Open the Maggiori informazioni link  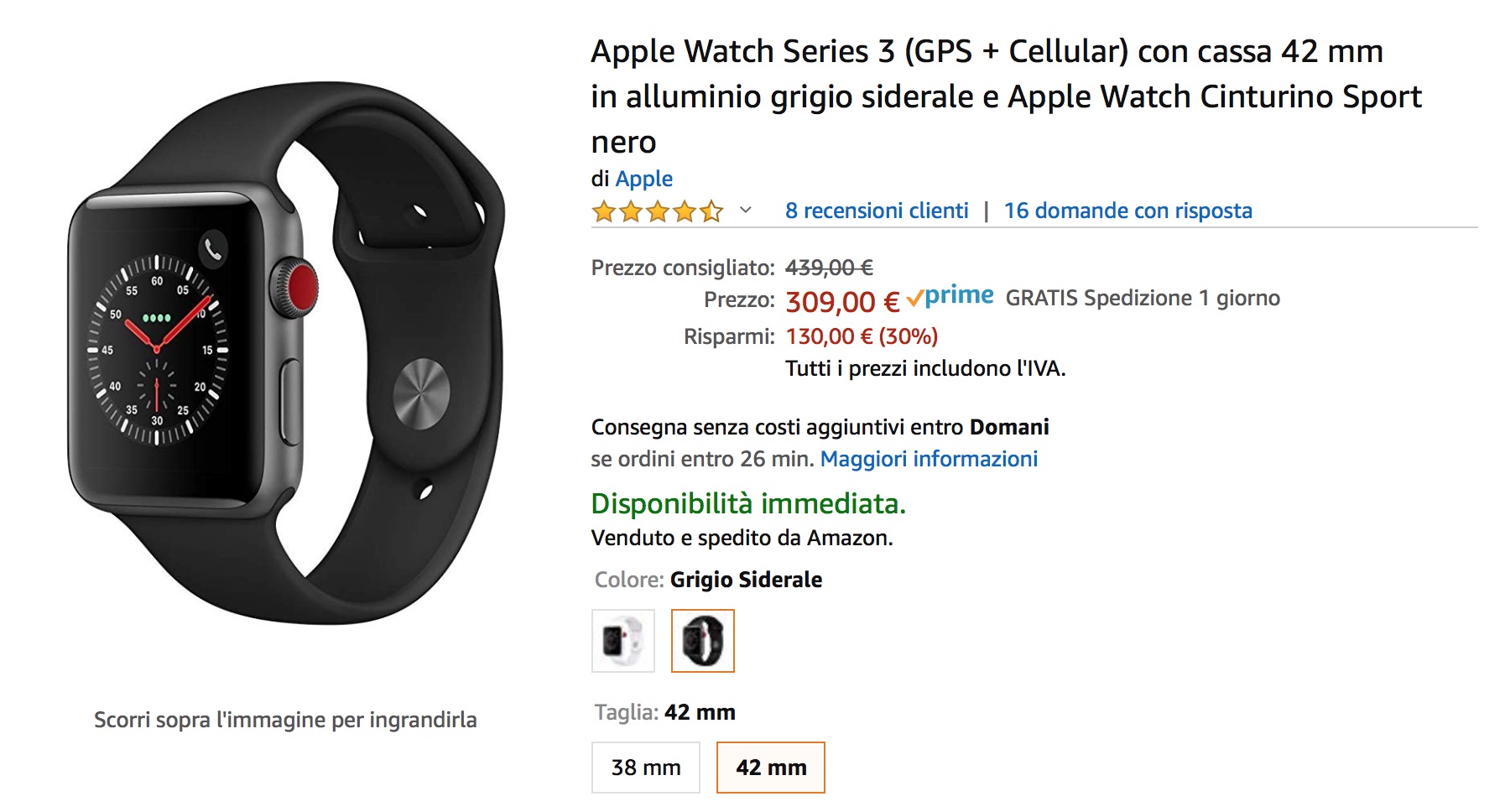(x=929, y=459)
